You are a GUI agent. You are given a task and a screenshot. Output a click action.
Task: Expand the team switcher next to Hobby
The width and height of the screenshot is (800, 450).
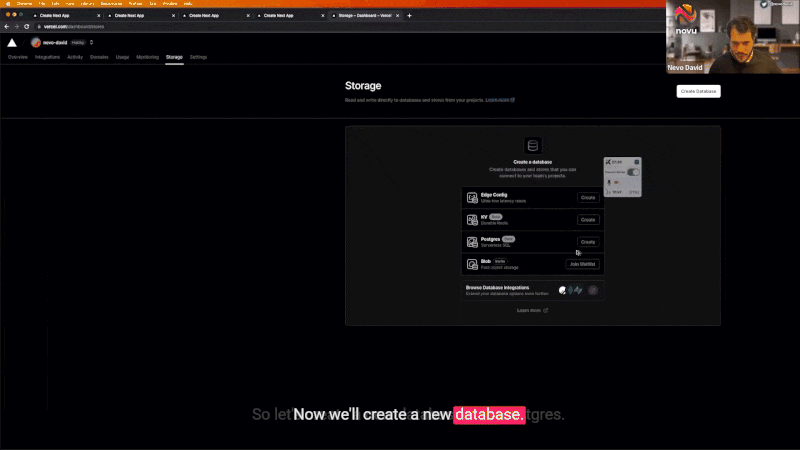[91, 43]
